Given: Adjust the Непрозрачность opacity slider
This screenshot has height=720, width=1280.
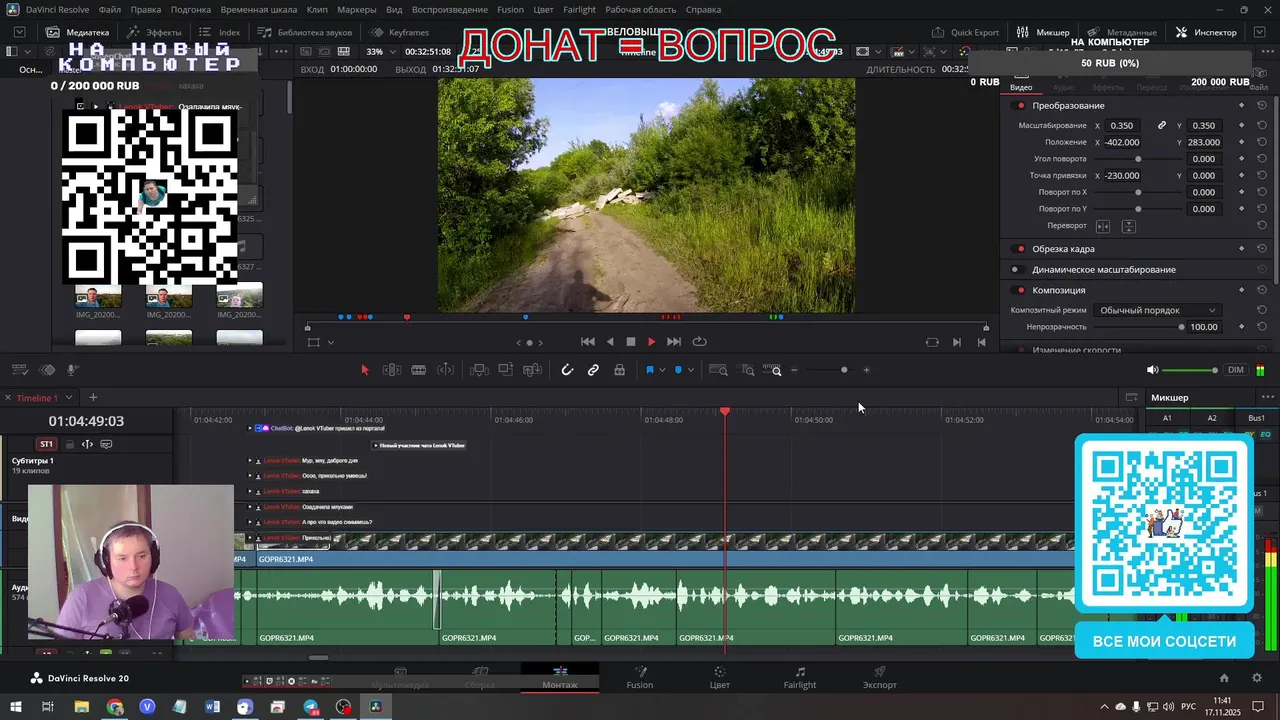Looking at the screenshot, I should pyautogui.click(x=1181, y=327).
